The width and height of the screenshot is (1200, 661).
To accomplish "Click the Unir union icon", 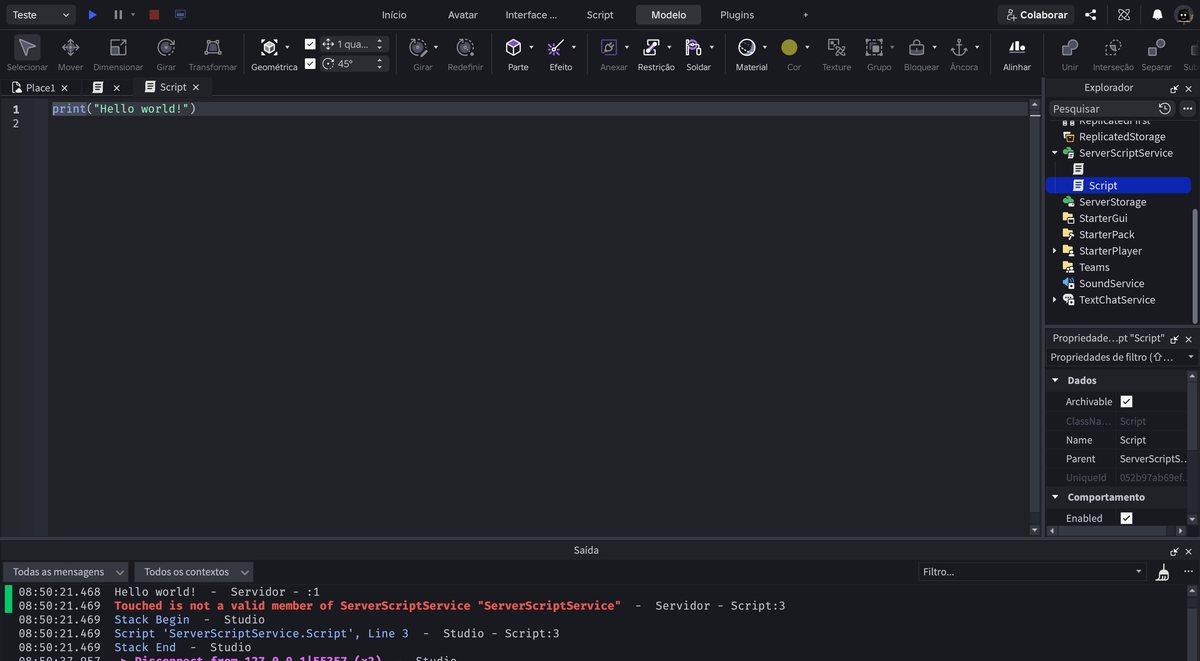I will (x=1070, y=47).
